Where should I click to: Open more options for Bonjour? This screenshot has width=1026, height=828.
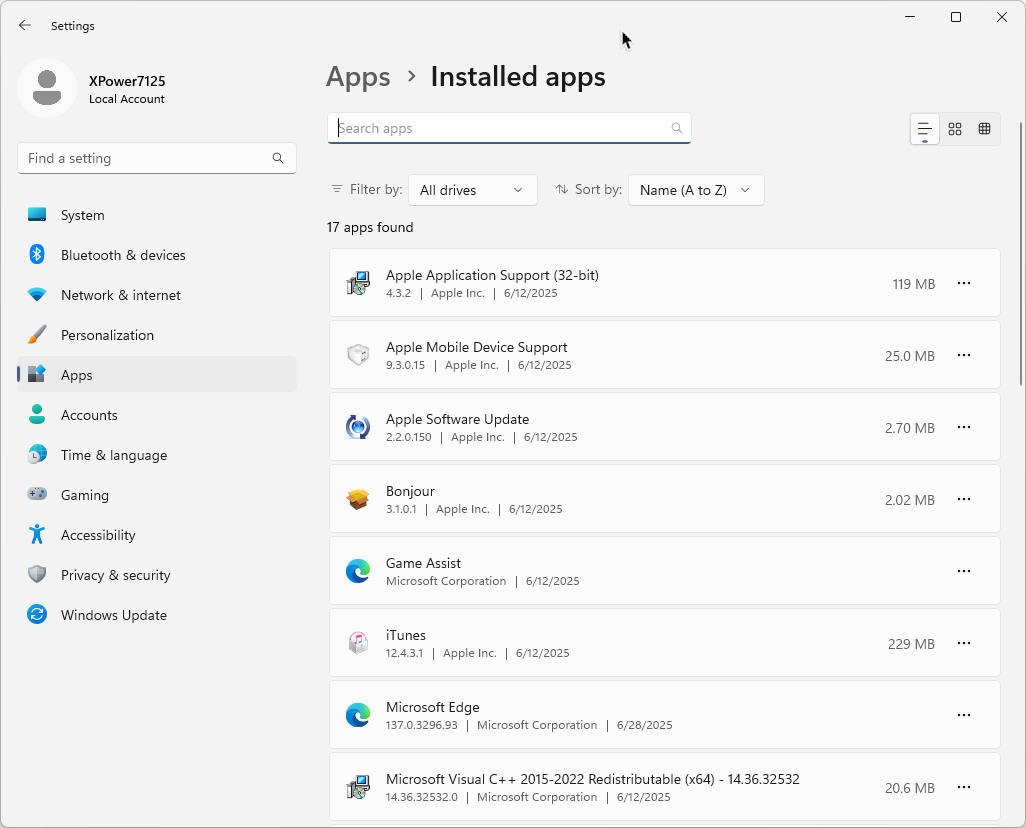coord(964,500)
